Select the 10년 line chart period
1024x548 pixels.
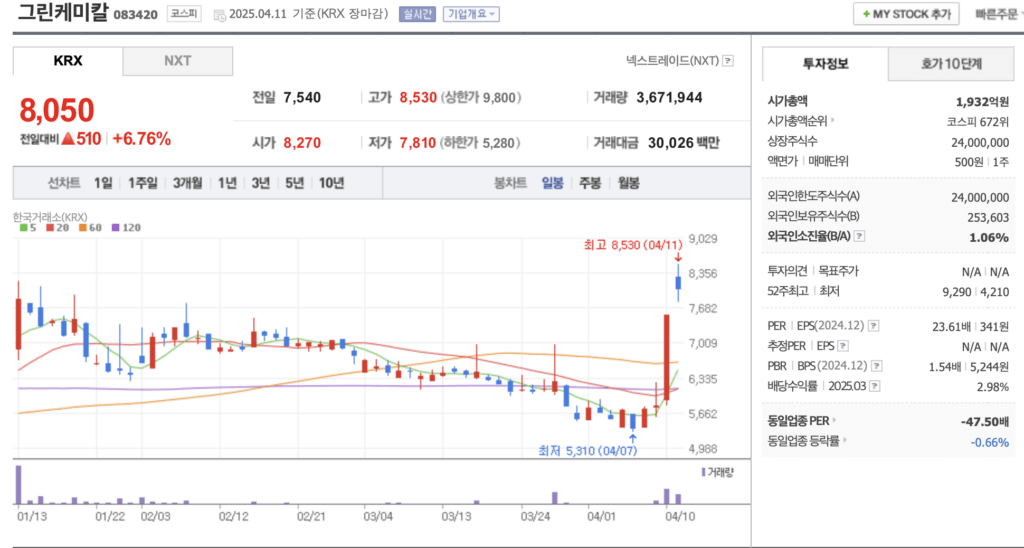331,183
